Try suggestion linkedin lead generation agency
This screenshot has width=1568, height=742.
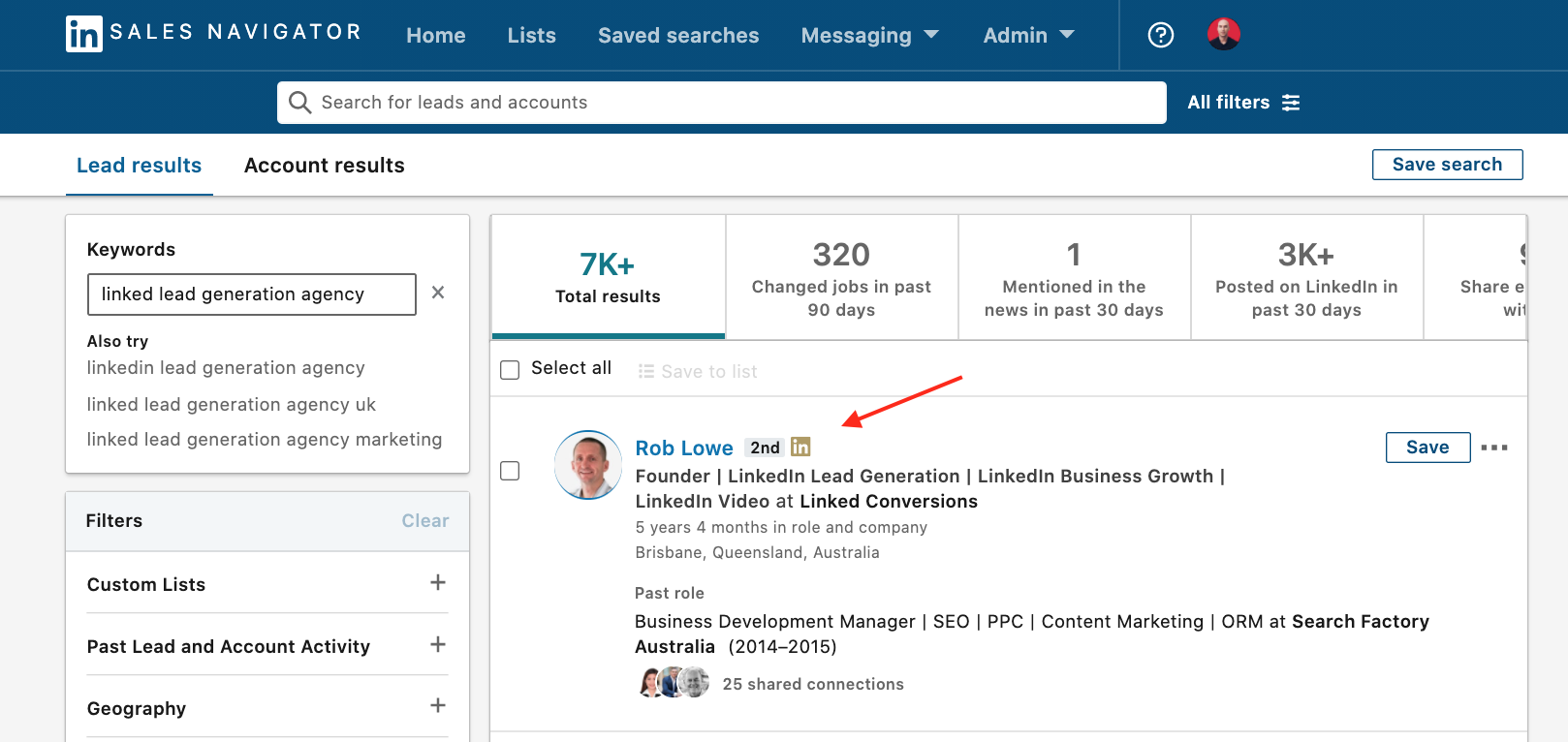coord(226,368)
